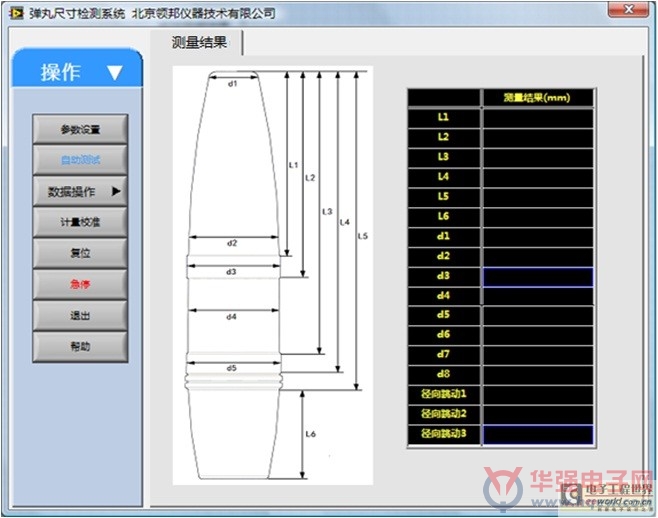The height and width of the screenshot is (518, 658).
Task: Select the L6 result cell
Action: click(538, 216)
